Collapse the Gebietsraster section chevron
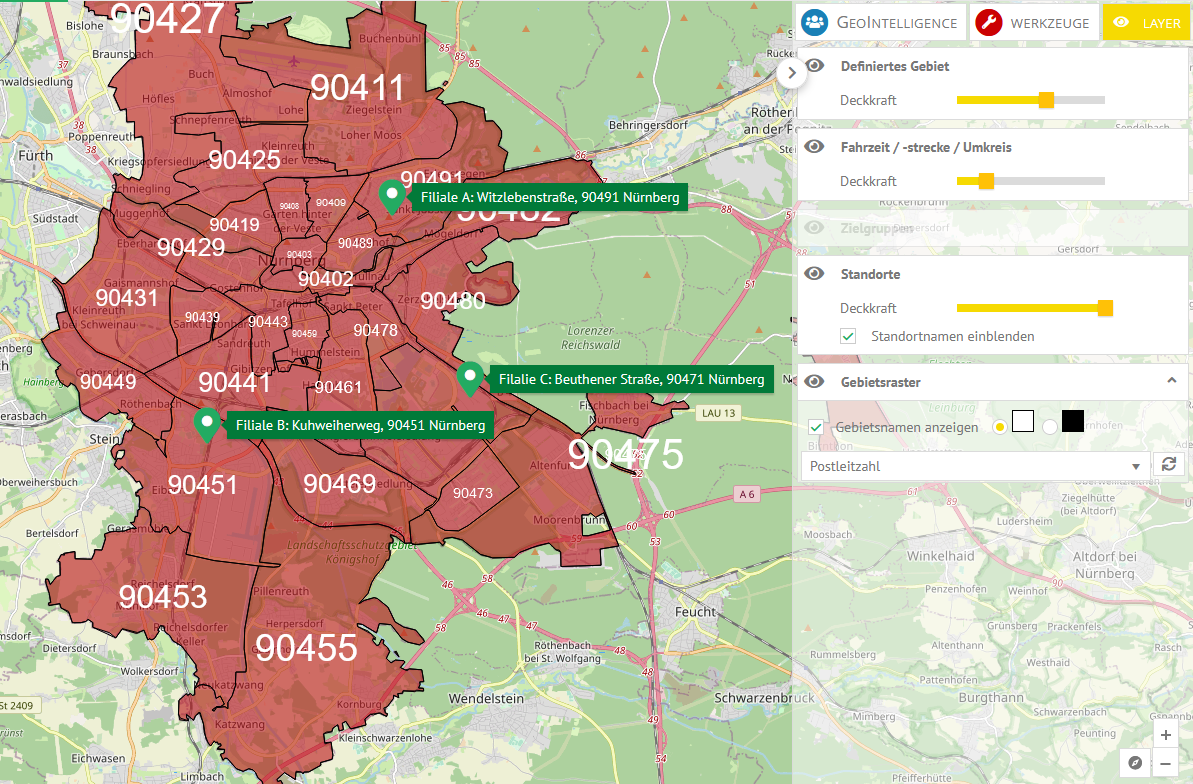The image size is (1193, 784). 1172,381
